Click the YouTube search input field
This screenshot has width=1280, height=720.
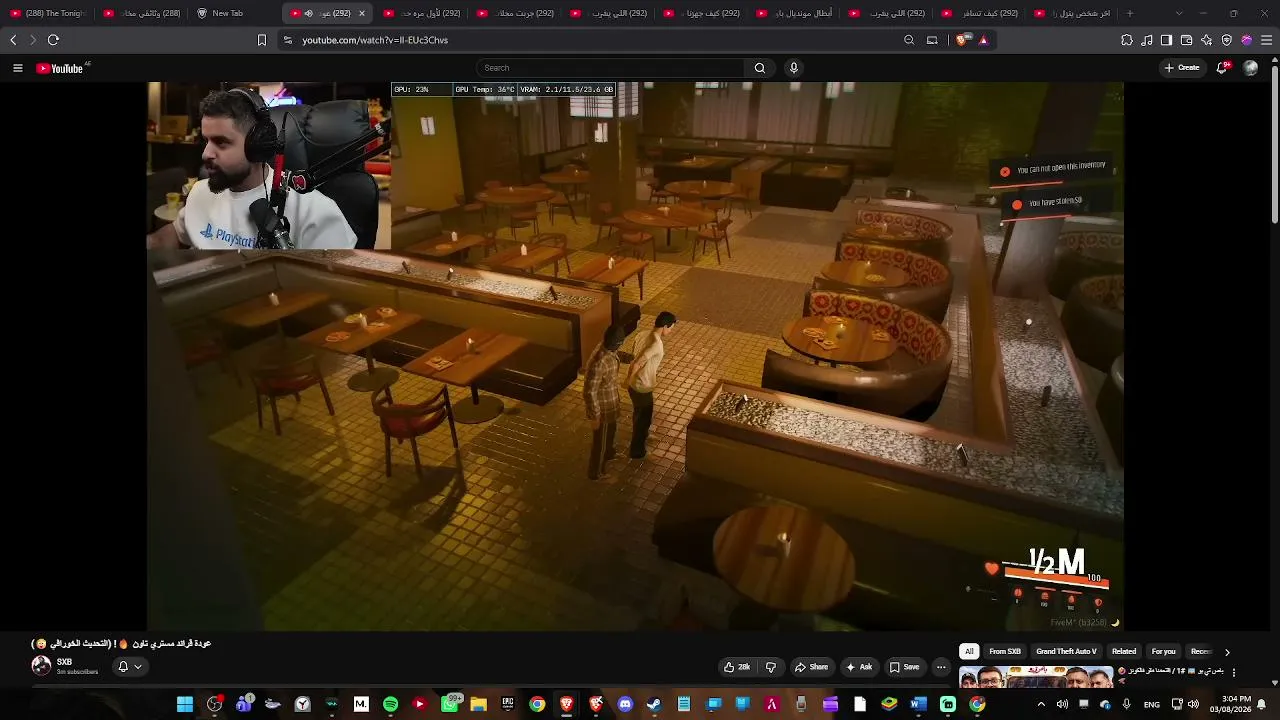pyautogui.click(x=610, y=68)
